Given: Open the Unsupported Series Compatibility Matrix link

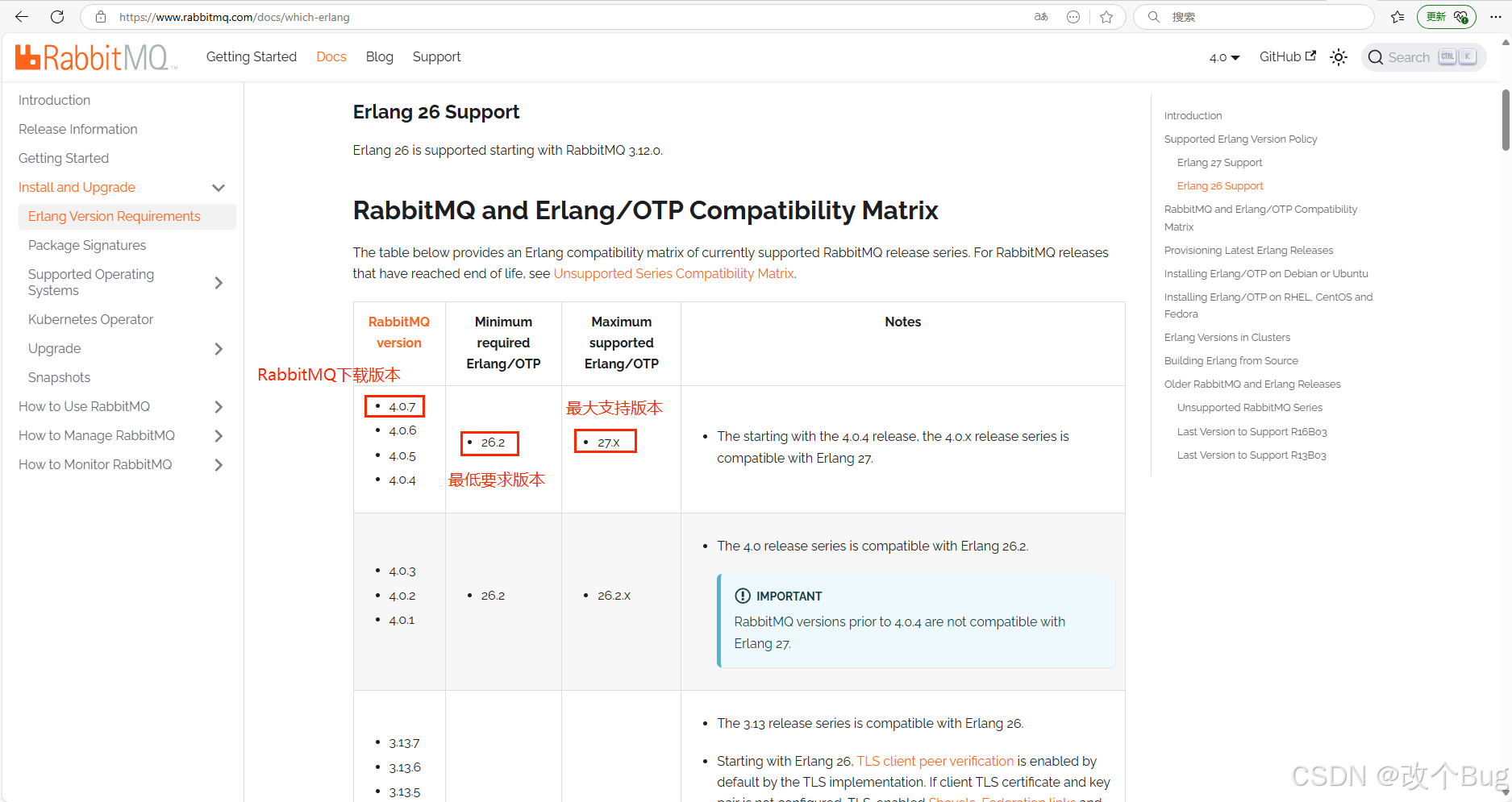Looking at the screenshot, I should (673, 273).
